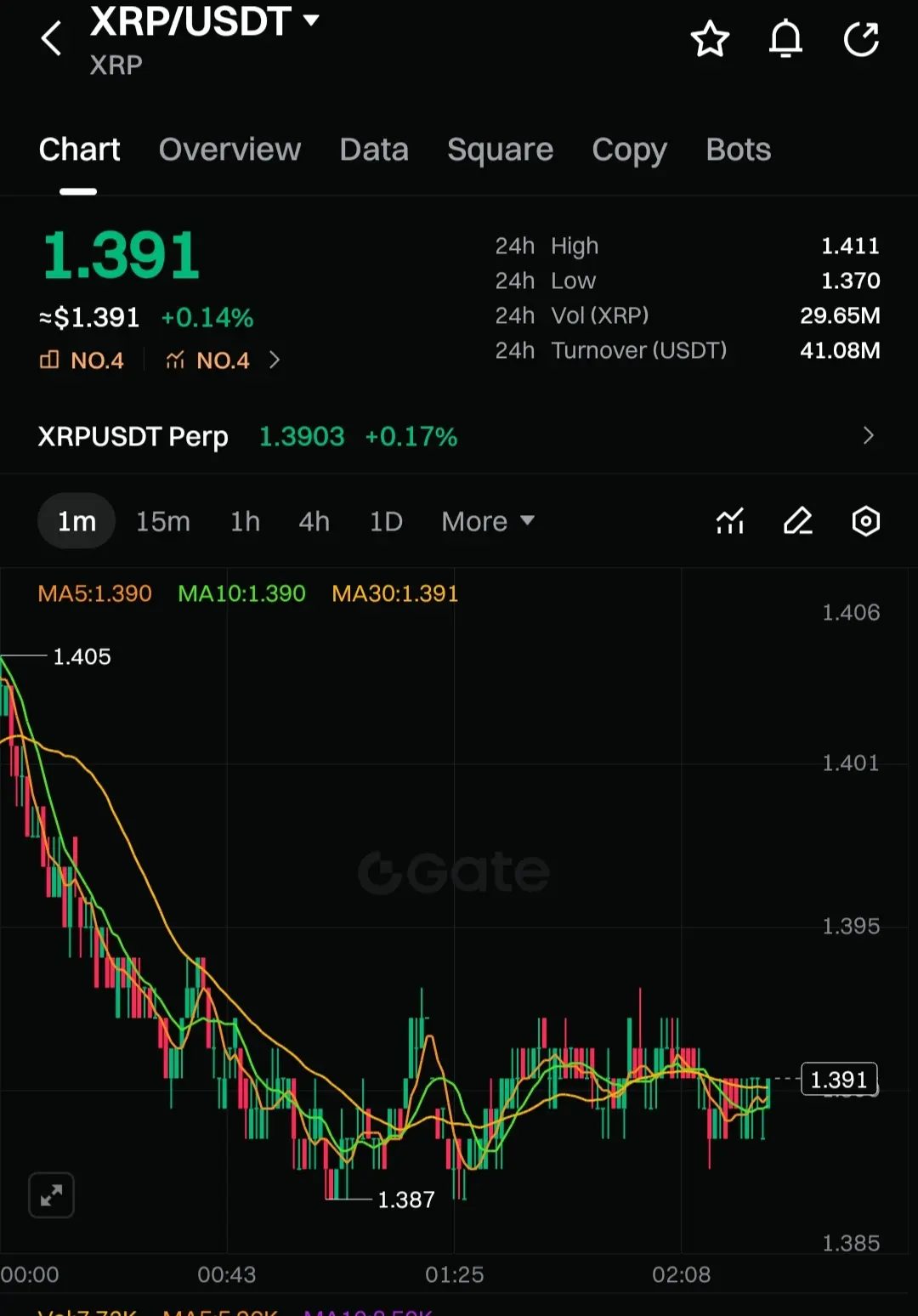Select the 4h timeframe

pos(314,521)
